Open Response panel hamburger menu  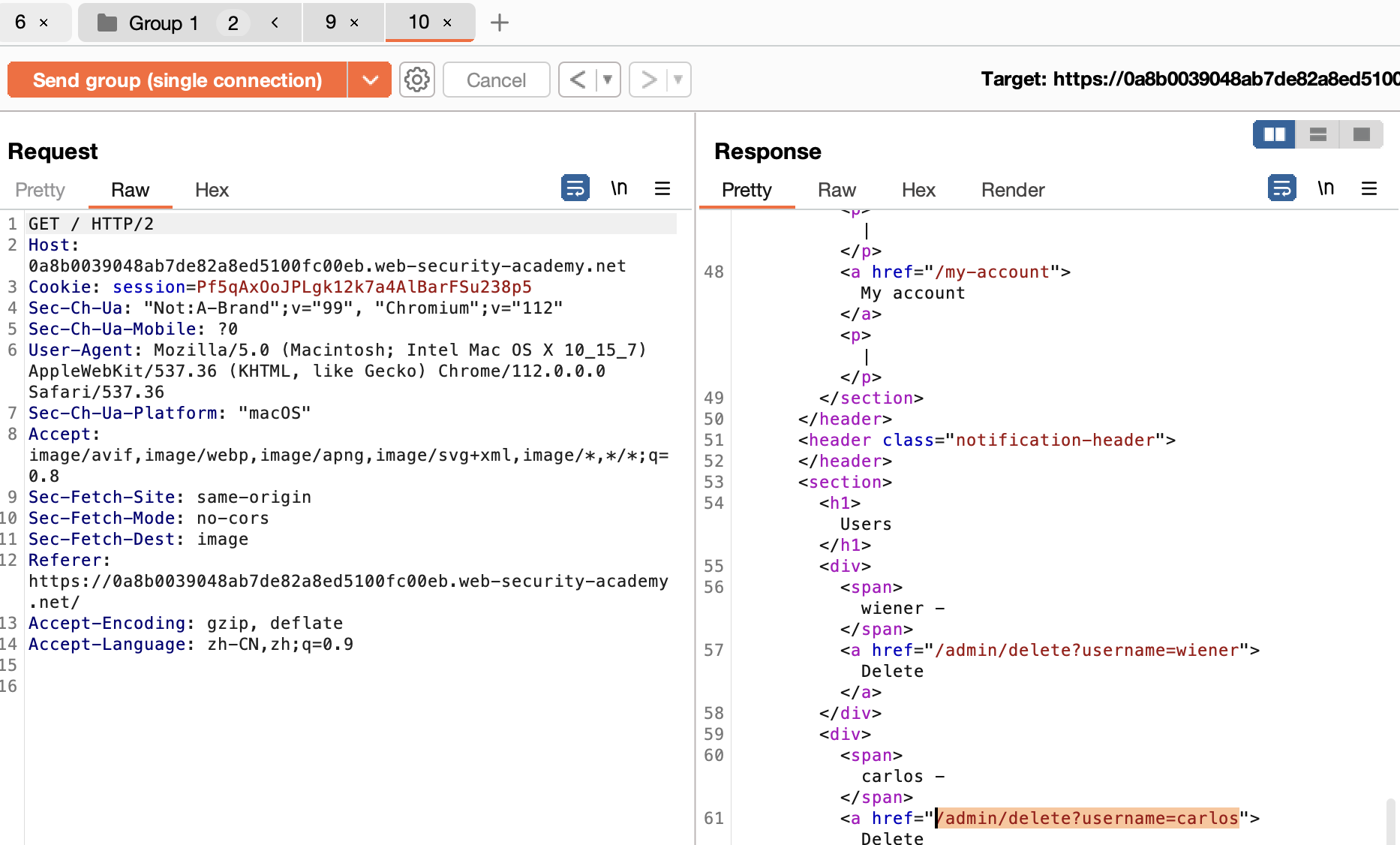coord(1369,188)
